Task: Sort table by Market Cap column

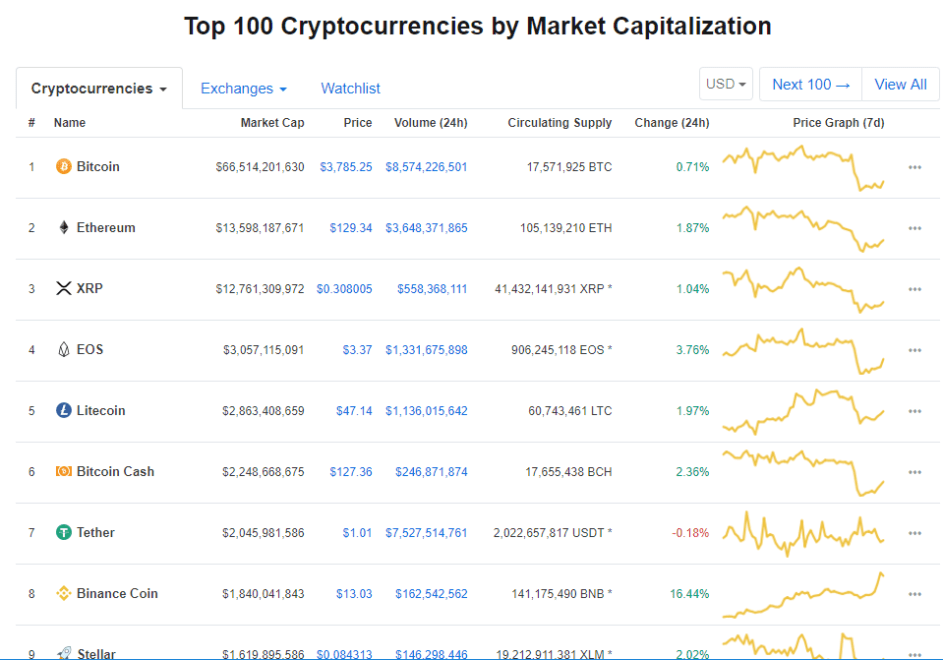Action: [272, 123]
